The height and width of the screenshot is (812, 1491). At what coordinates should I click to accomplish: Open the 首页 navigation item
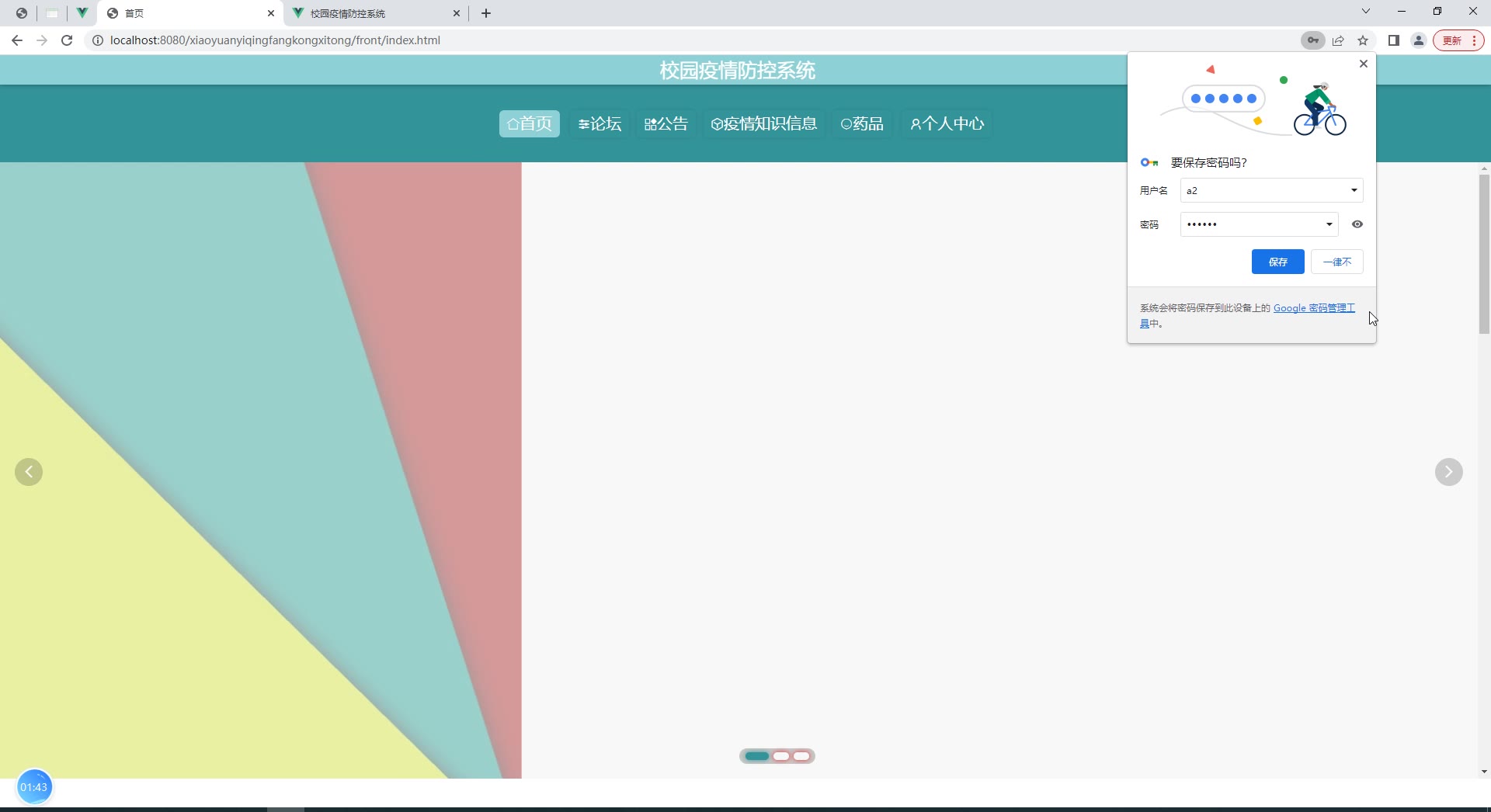tap(530, 123)
